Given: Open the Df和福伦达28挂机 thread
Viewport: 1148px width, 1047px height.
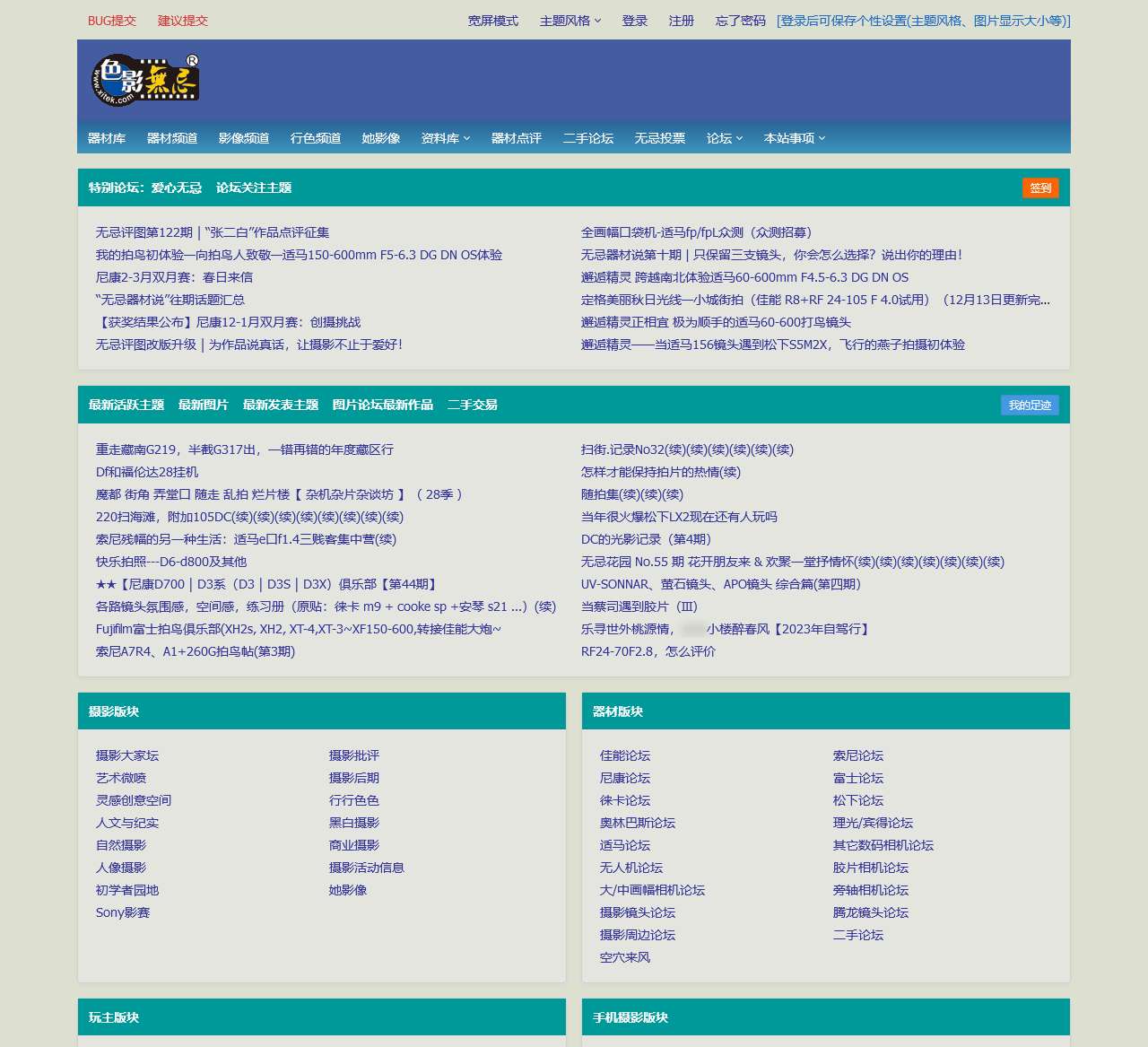Looking at the screenshot, I should (x=147, y=472).
